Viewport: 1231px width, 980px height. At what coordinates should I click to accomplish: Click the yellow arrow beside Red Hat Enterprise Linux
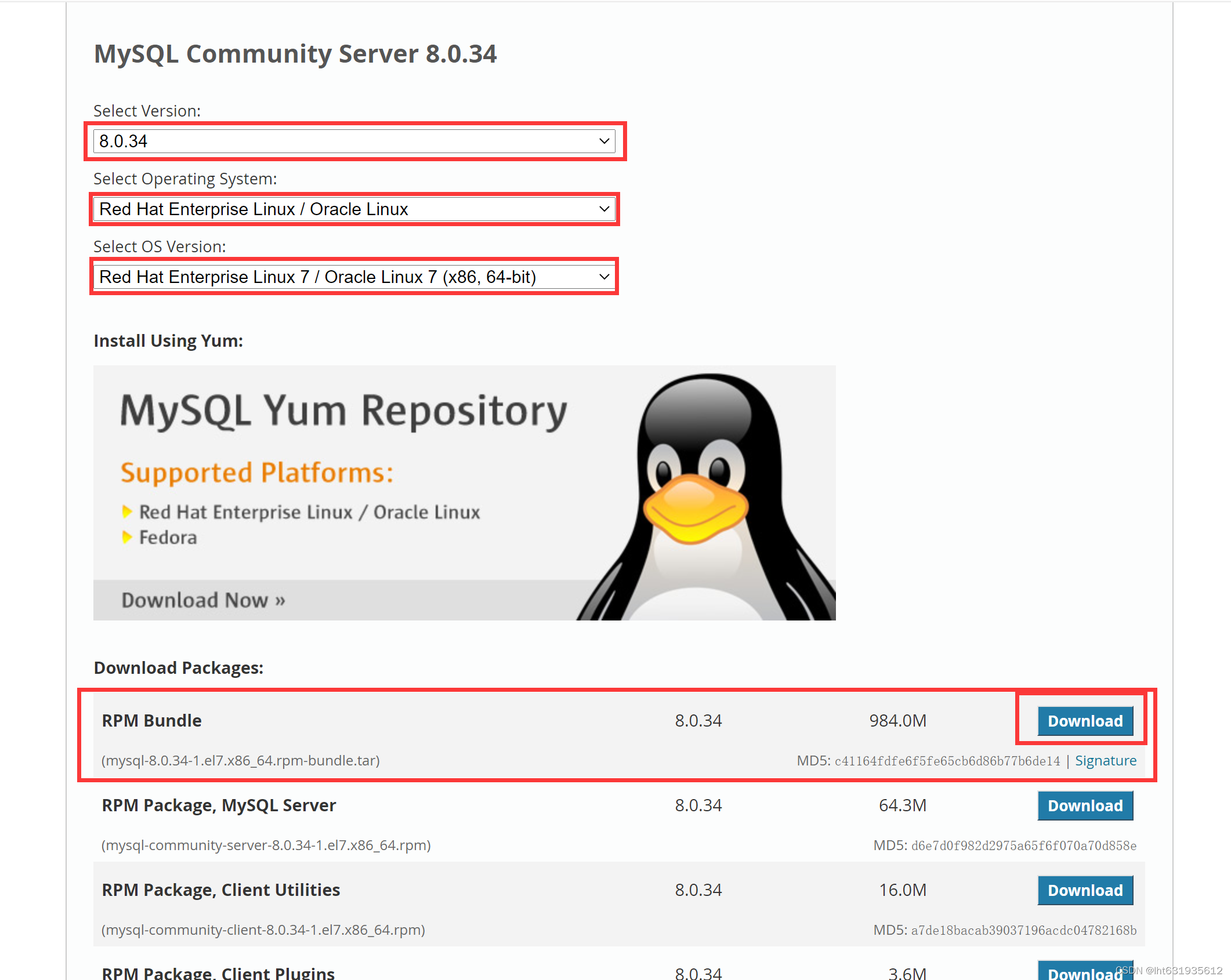(x=126, y=511)
